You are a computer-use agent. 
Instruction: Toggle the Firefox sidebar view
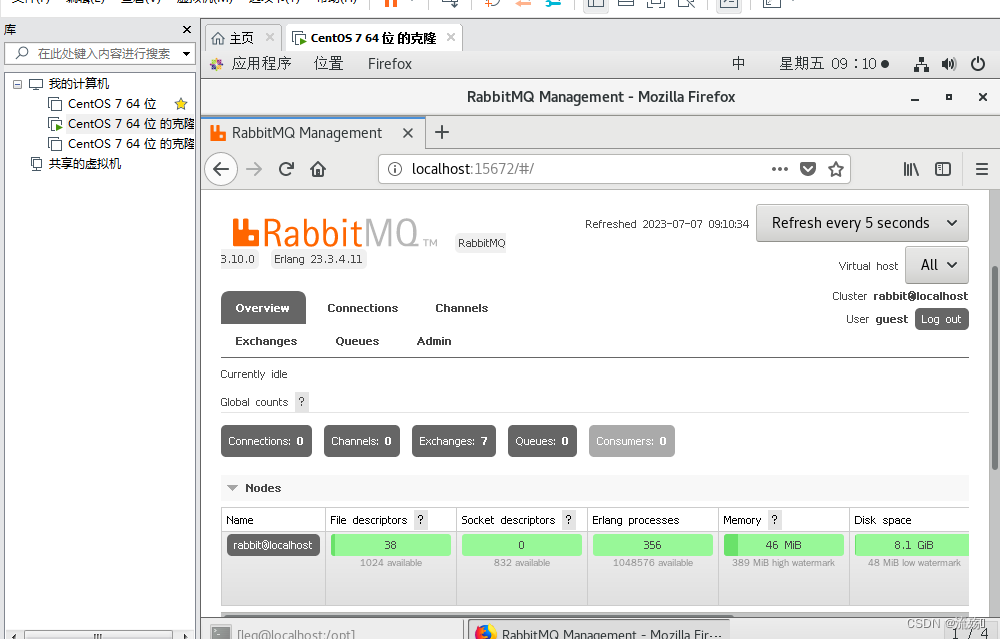point(943,169)
